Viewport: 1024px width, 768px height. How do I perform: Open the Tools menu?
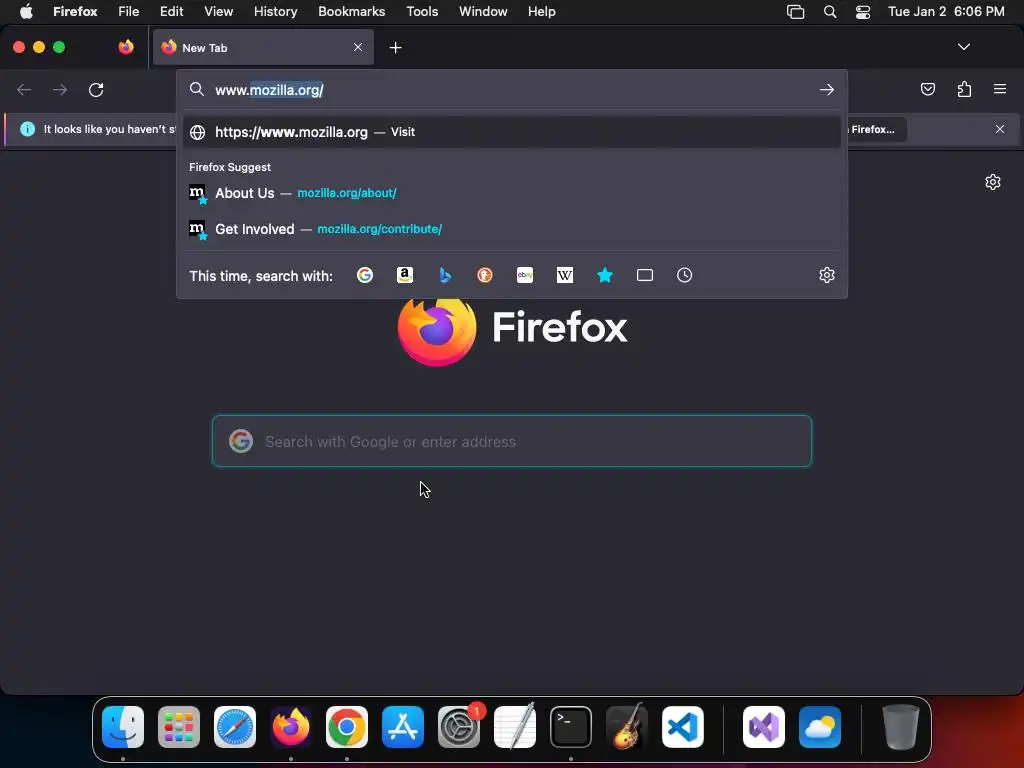423,12
